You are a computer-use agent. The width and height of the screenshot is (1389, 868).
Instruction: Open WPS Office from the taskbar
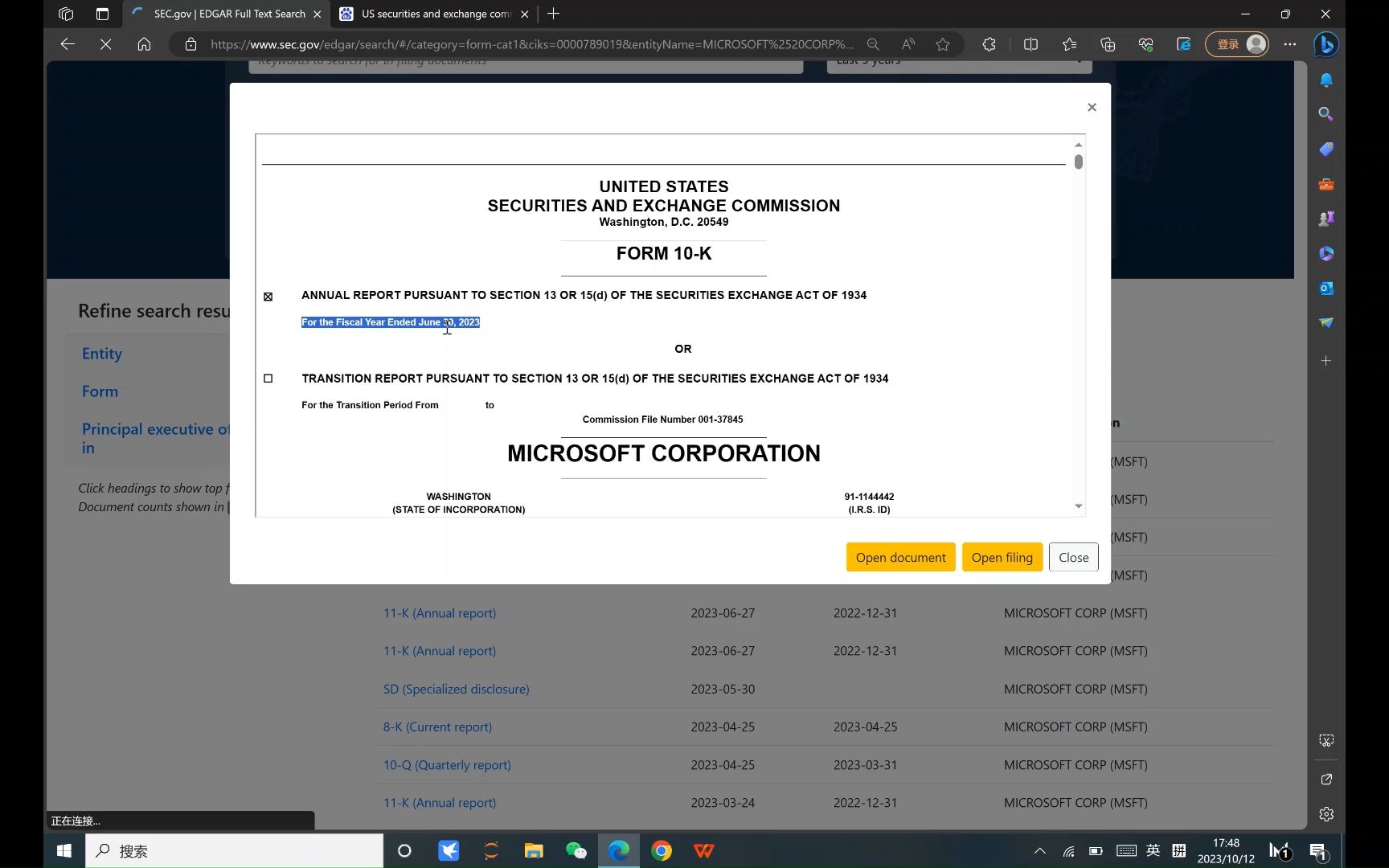(x=704, y=850)
